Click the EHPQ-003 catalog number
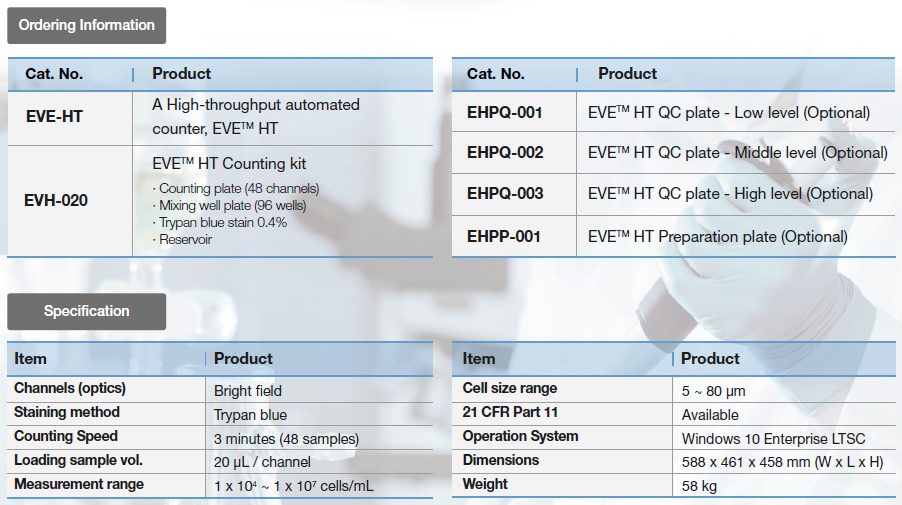This screenshot has width=902, height=505. pos(505,194)
